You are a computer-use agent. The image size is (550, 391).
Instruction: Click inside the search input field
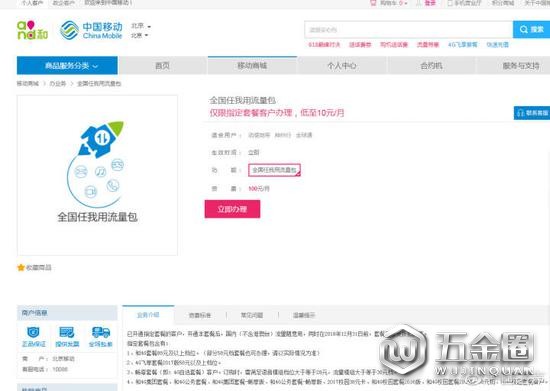tap(409, 29)
